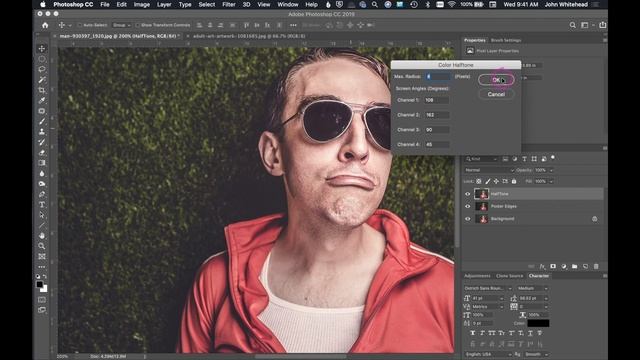Open the Search icon in options bar
The height and width of the screenshot is (360, 640).
point(573,25)
